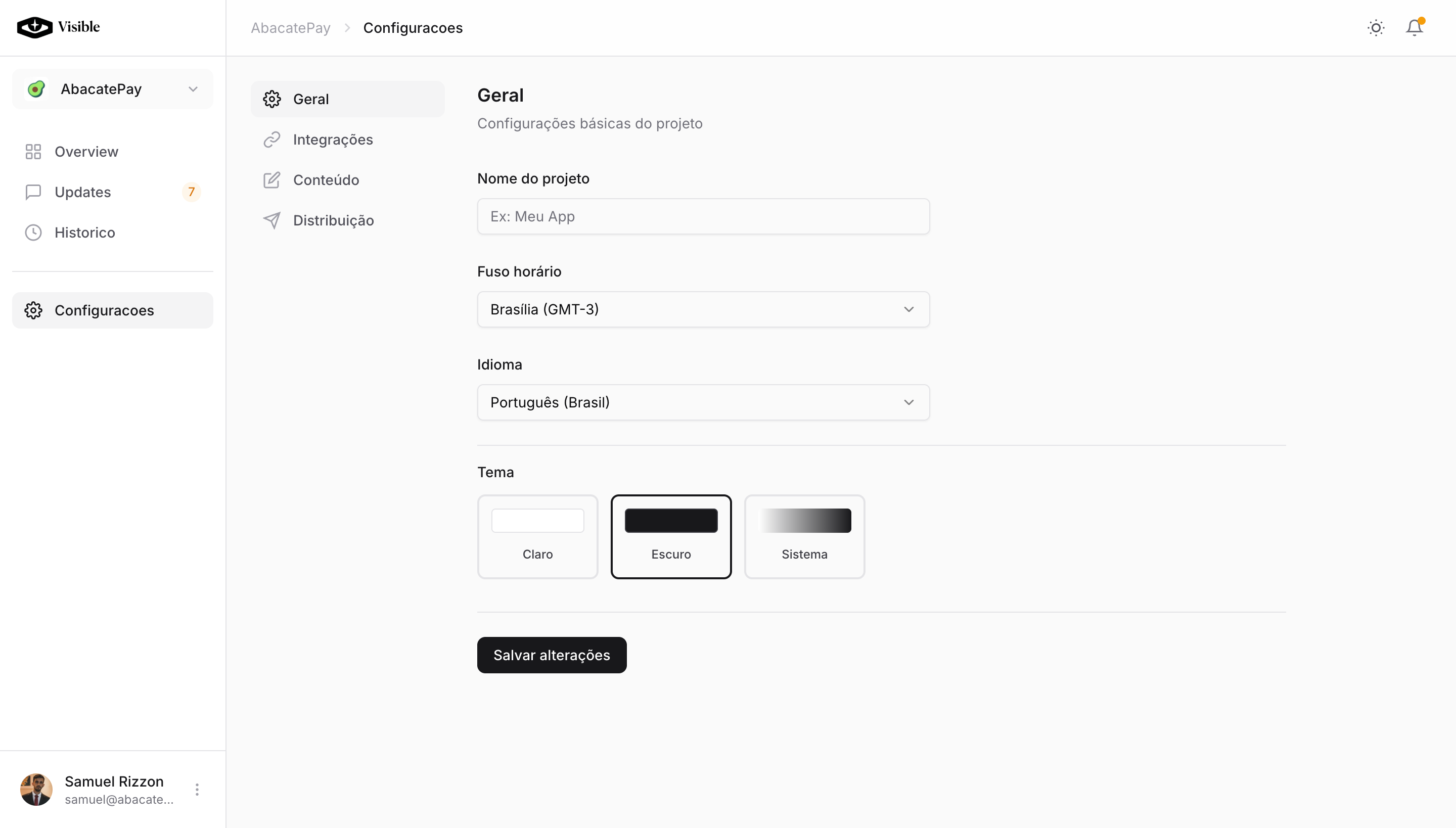Open the Fuso horário dropdown
This screenshot has width=1456, height=828.
click(703, 309)
